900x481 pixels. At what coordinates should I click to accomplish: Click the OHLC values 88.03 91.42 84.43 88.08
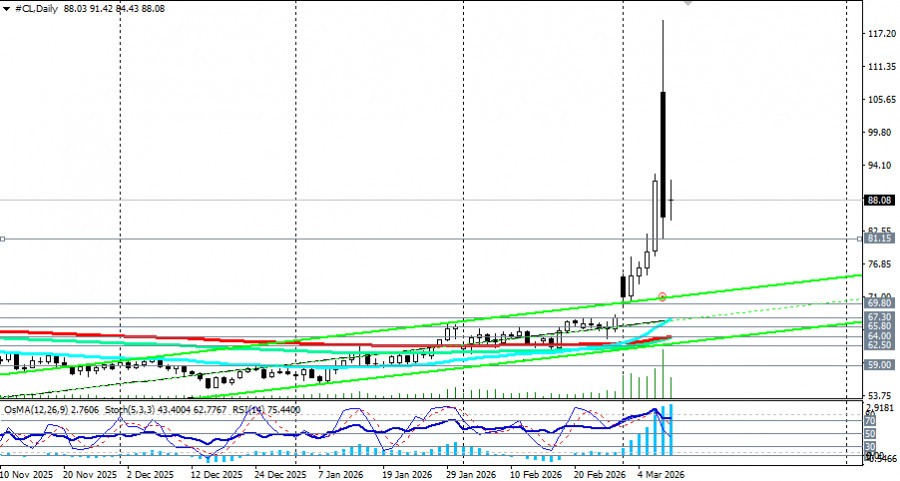click(114, 9)
